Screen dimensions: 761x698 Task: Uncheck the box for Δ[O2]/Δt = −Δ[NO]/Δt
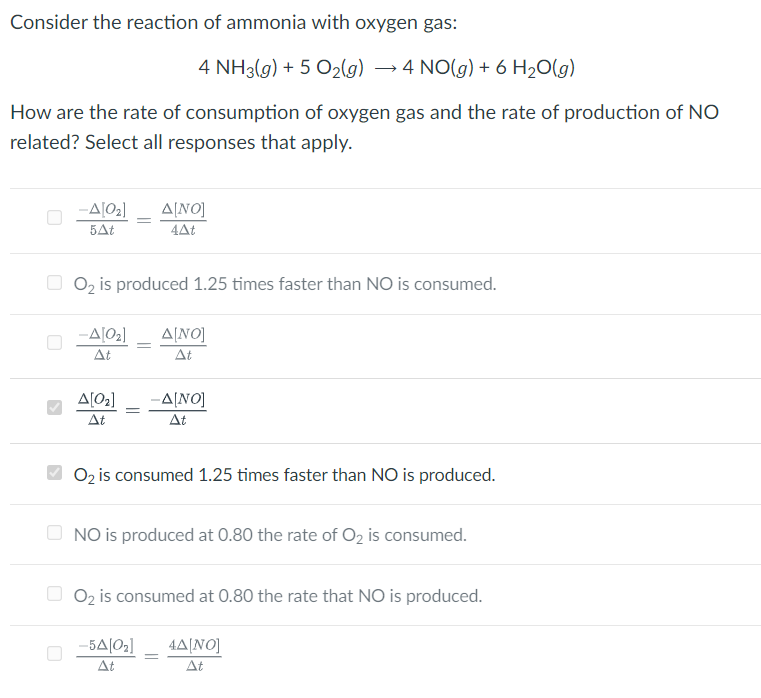54,409
